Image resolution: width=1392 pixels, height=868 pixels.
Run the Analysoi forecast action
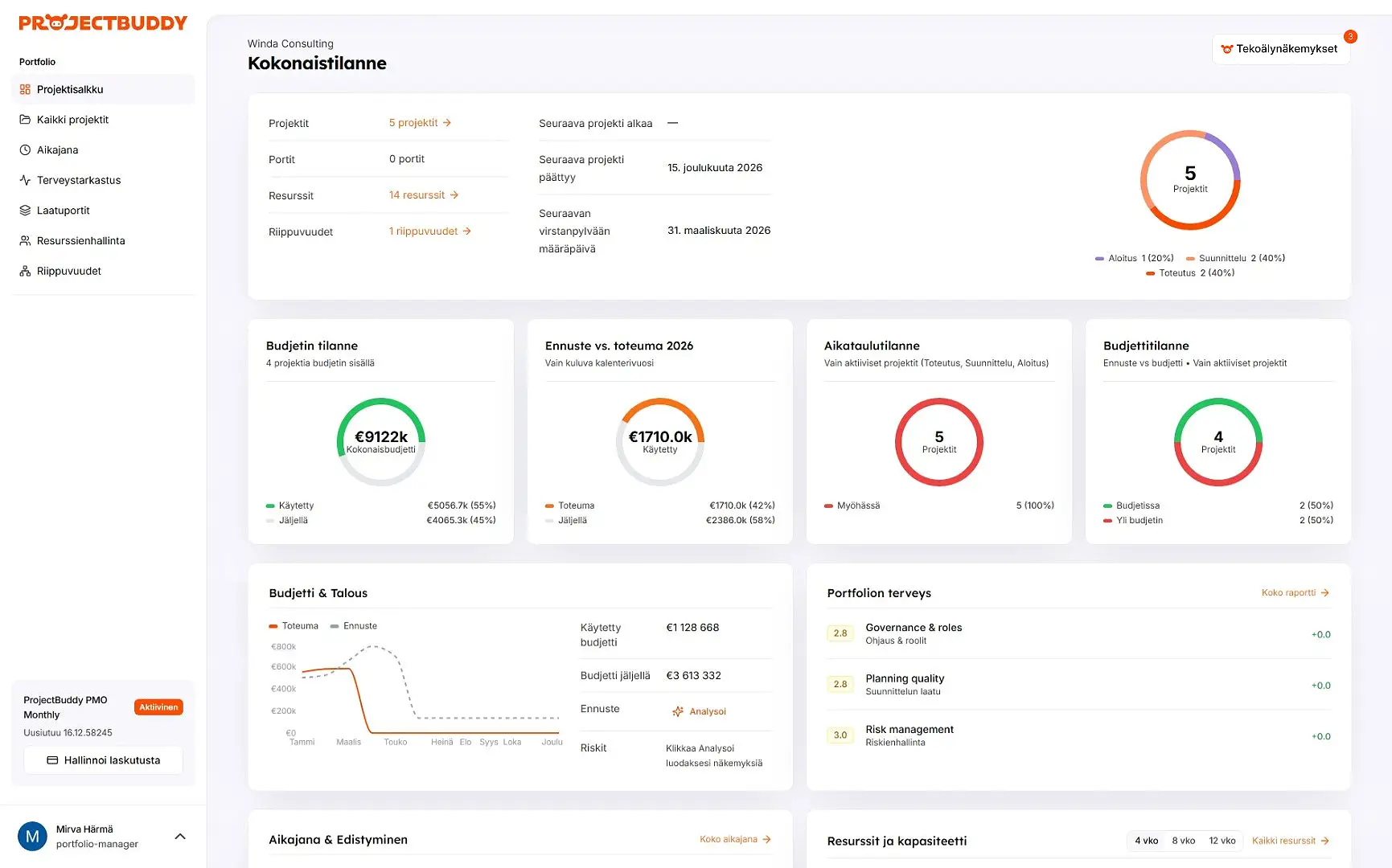700,711
